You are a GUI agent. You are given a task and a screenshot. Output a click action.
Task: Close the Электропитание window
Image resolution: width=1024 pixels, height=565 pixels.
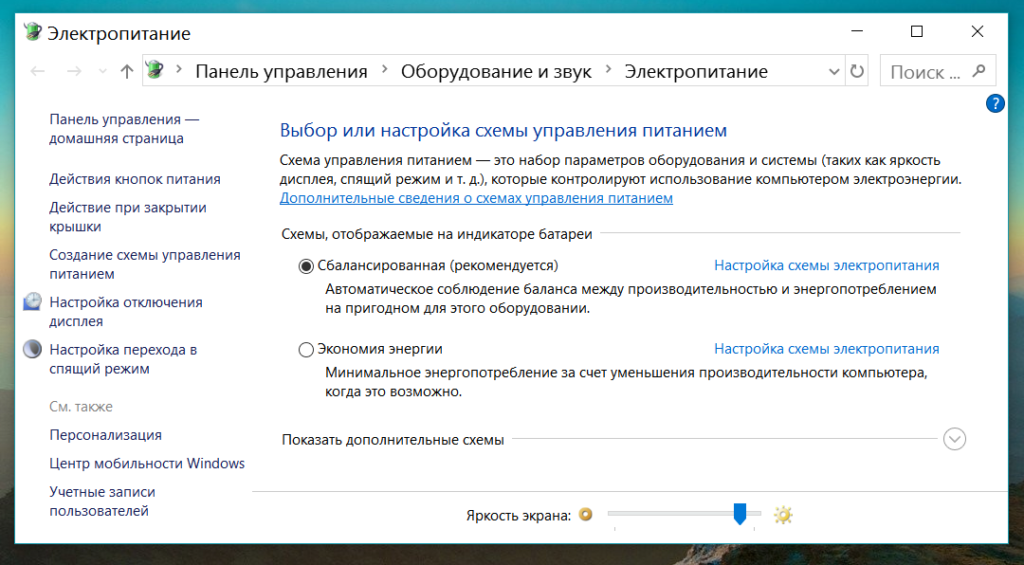point(977,31)
